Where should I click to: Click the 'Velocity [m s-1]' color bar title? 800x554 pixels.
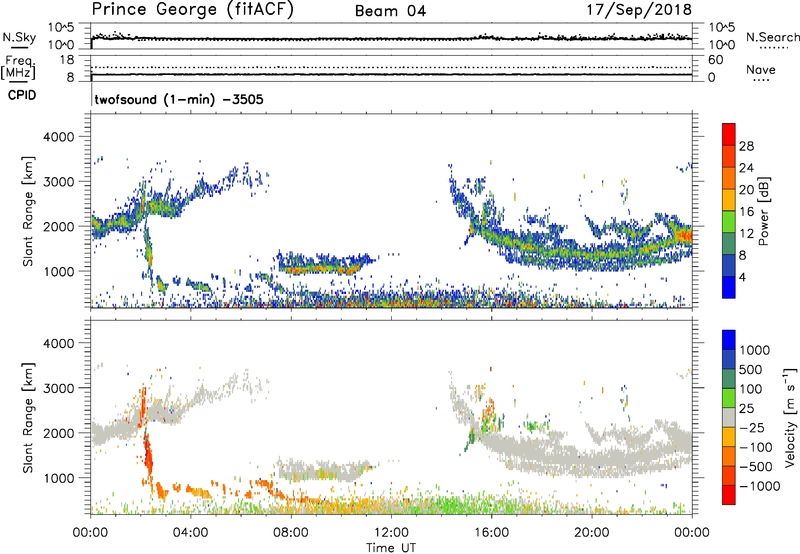click(790, 417)
